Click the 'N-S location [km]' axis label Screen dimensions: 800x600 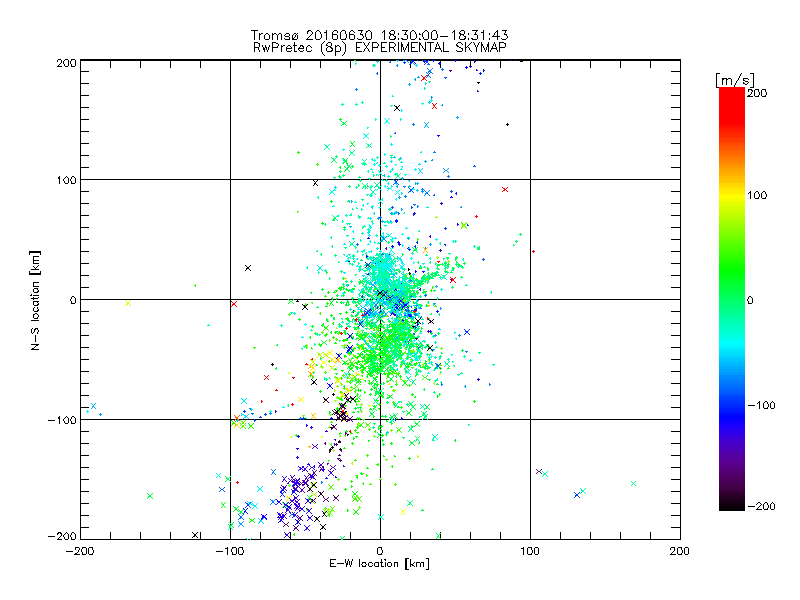[35, 300]
